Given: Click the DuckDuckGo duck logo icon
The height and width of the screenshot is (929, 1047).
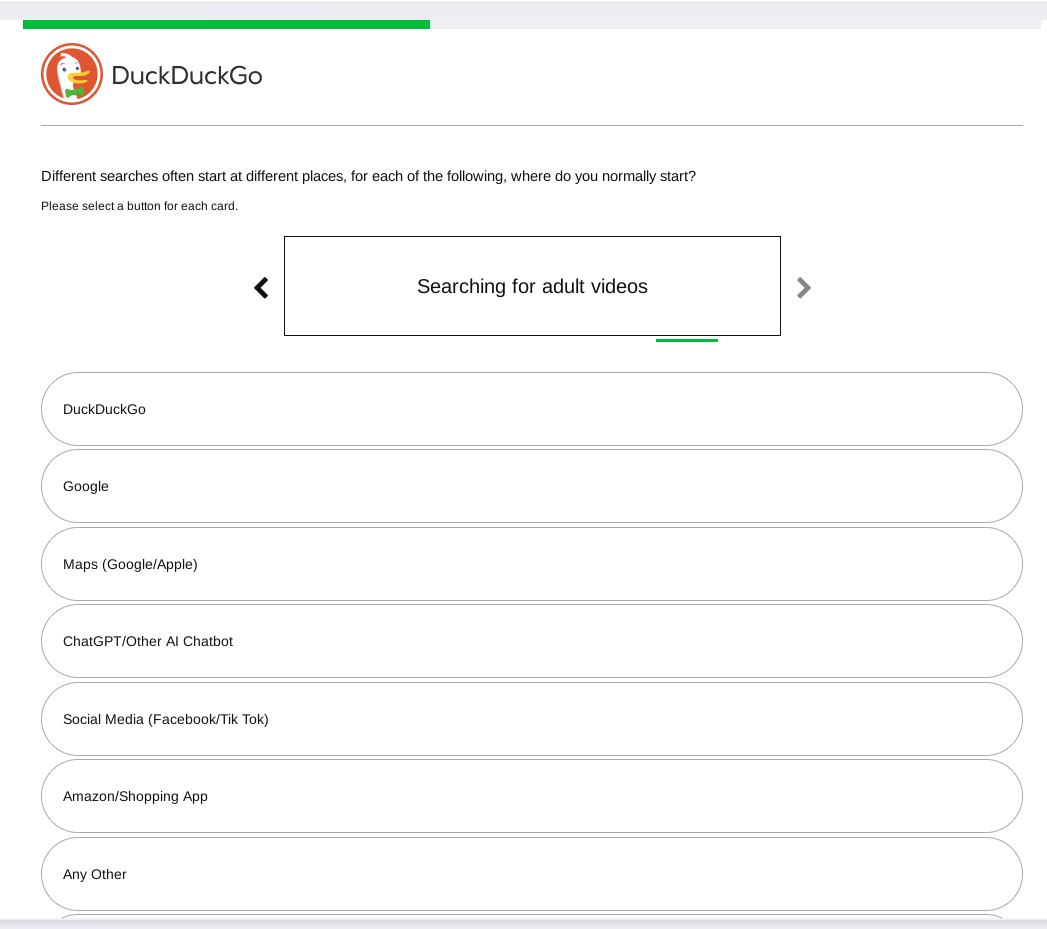Looking at the screenshot, I should 72,74.
